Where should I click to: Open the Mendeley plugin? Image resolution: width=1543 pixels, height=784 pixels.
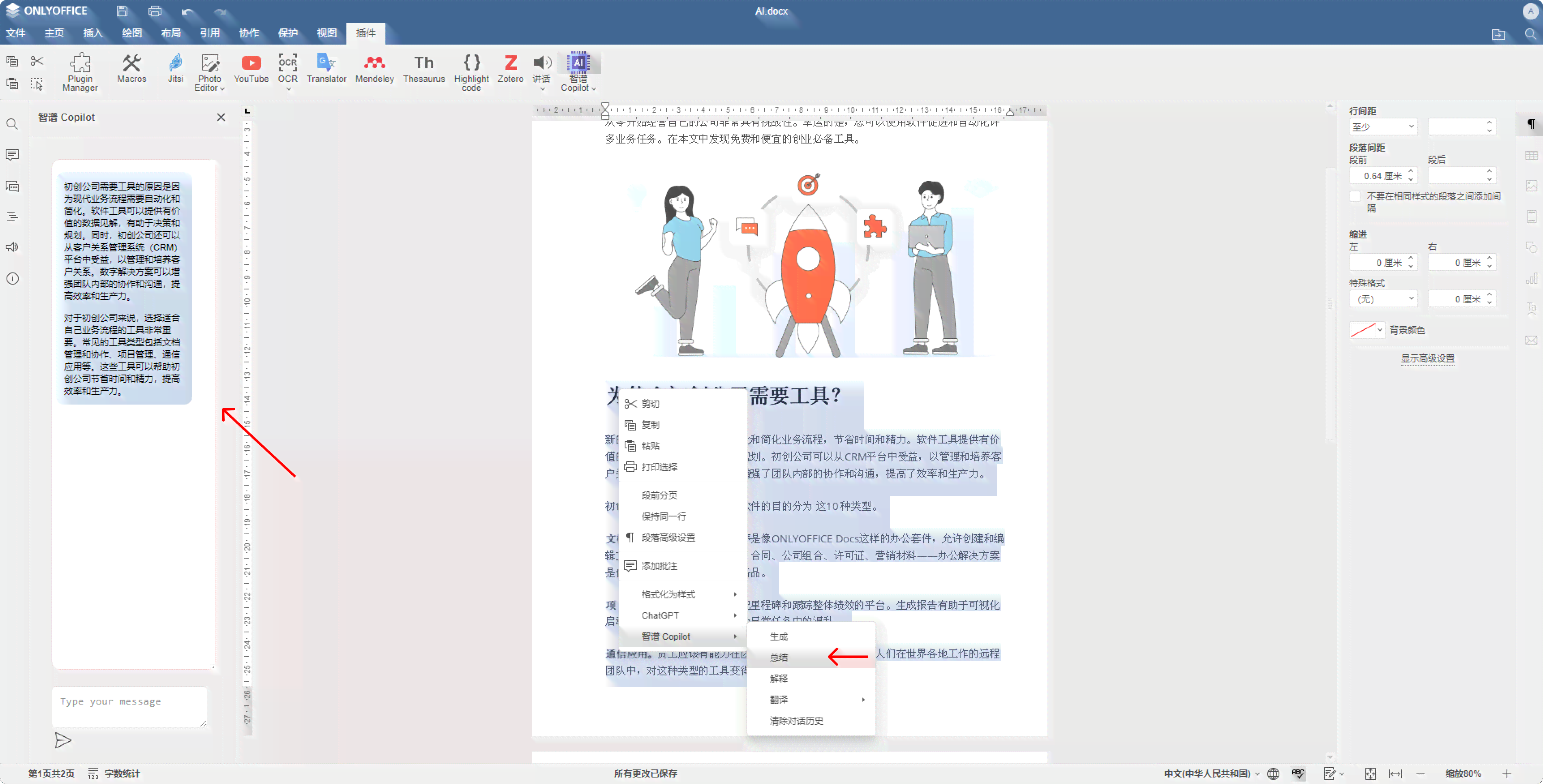click(x=374, y=68)
